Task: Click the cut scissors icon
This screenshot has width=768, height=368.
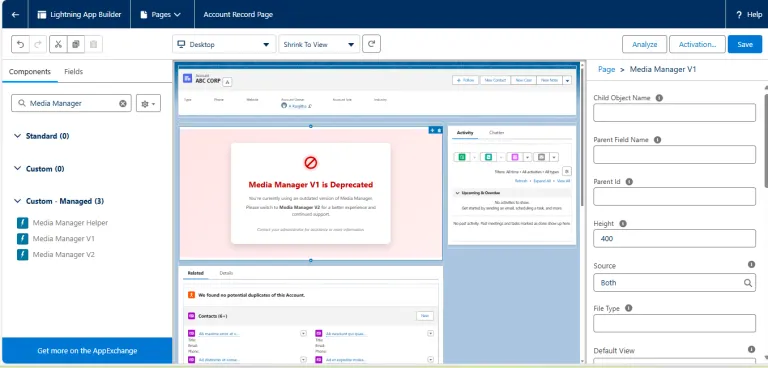Action: click(58, 45)
